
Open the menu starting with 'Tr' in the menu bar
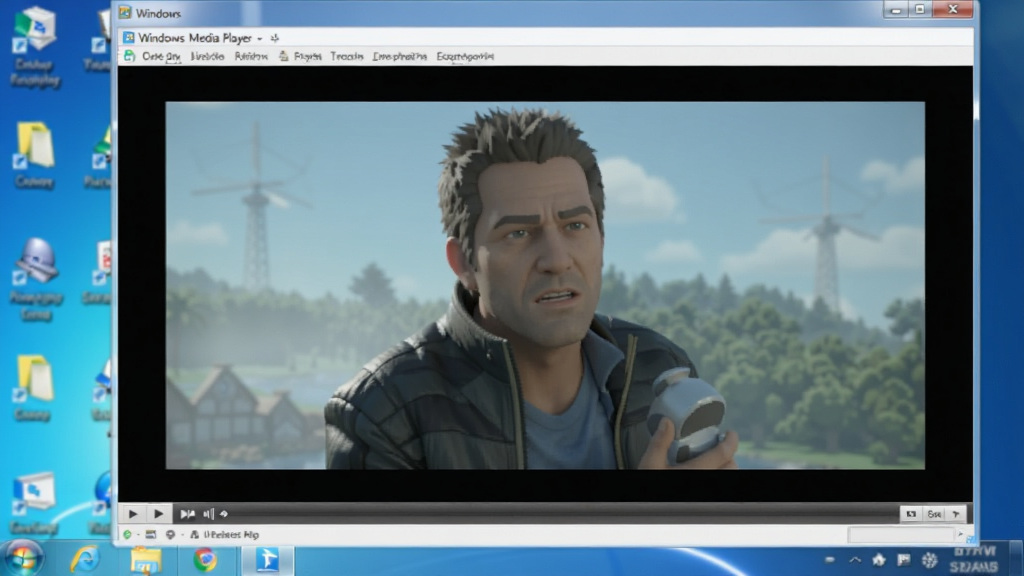pyautogui.click(x=346, y=57)
